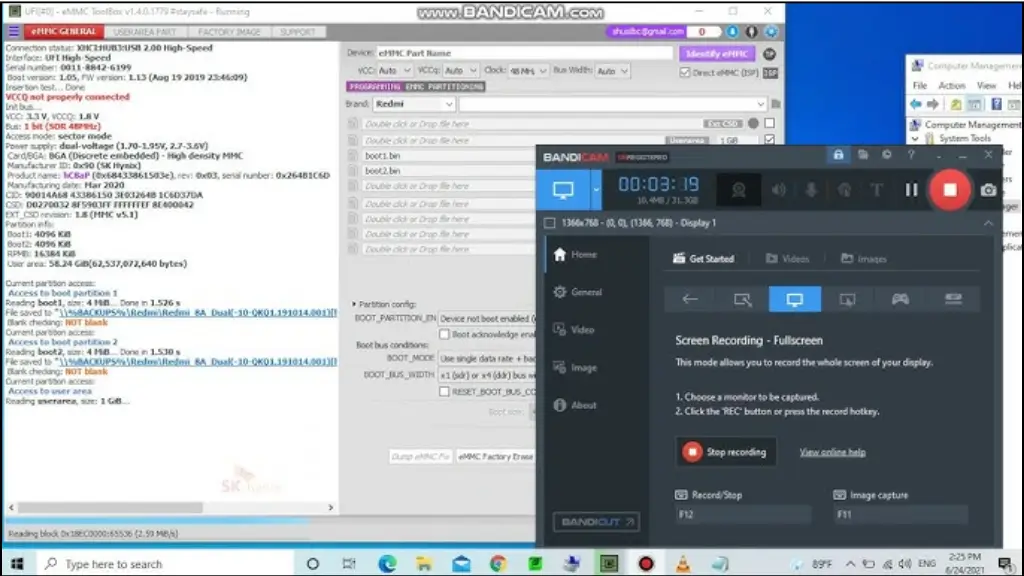Open the Bandicam scheduler clock icon

pos(886,155)
